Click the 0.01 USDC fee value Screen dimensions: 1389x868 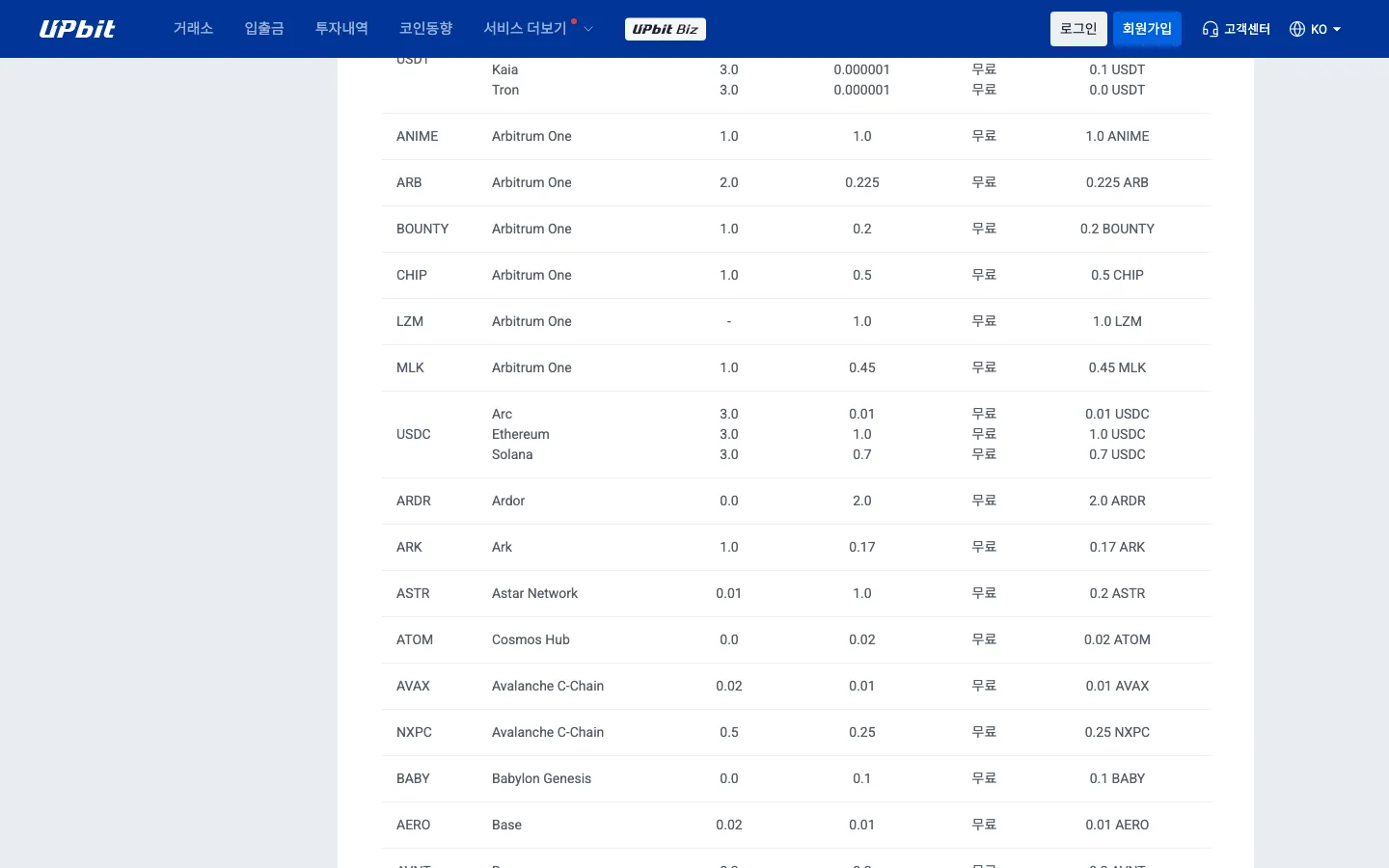pyautogui.click(x=1117, y=414)
